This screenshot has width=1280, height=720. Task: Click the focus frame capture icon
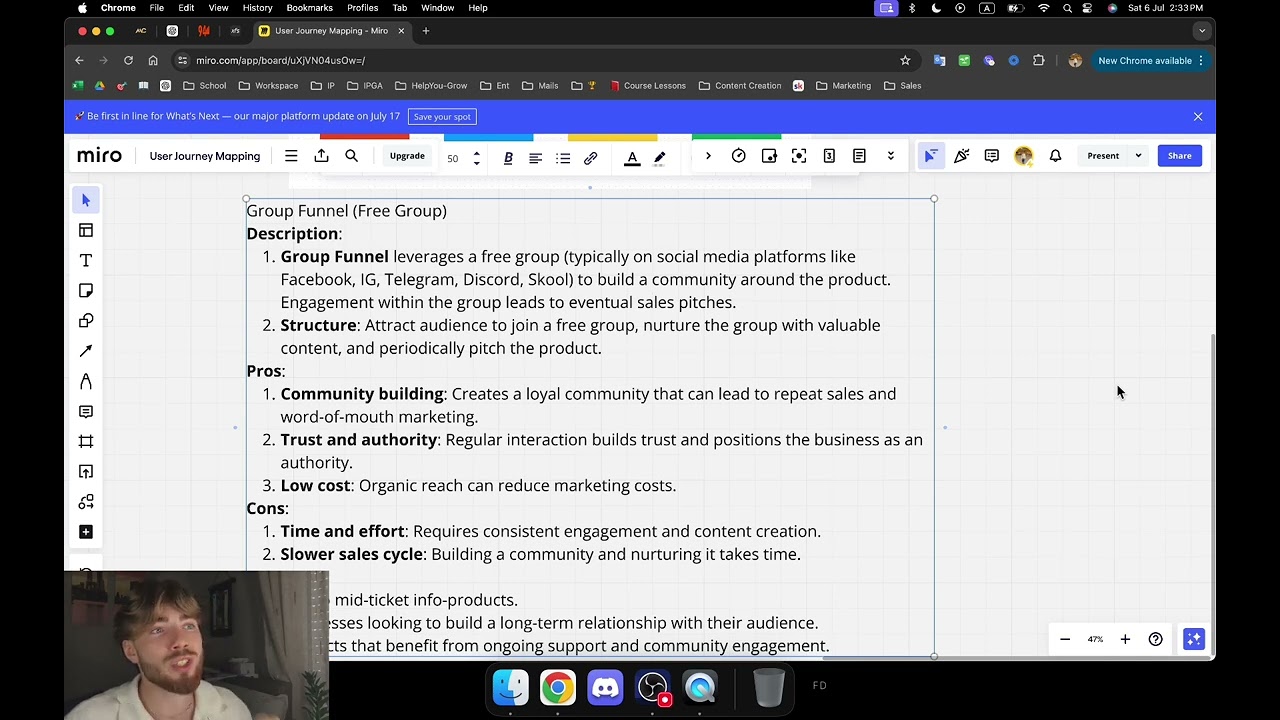click(x=799, y=156)
